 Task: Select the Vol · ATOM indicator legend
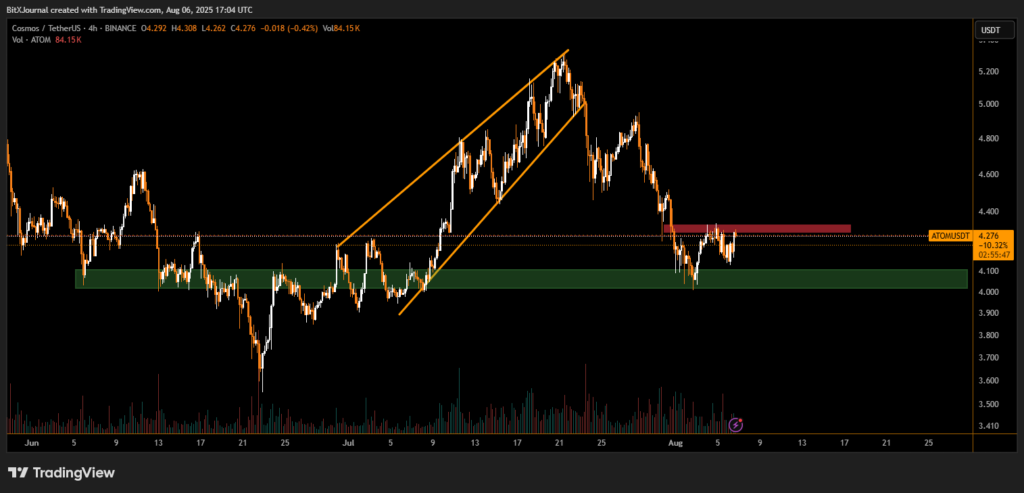coord(31,41)
